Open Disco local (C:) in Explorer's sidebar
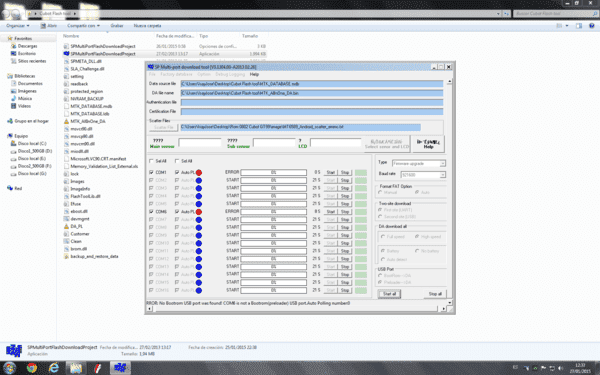This screenshot has height=375, width=600. 32,143
